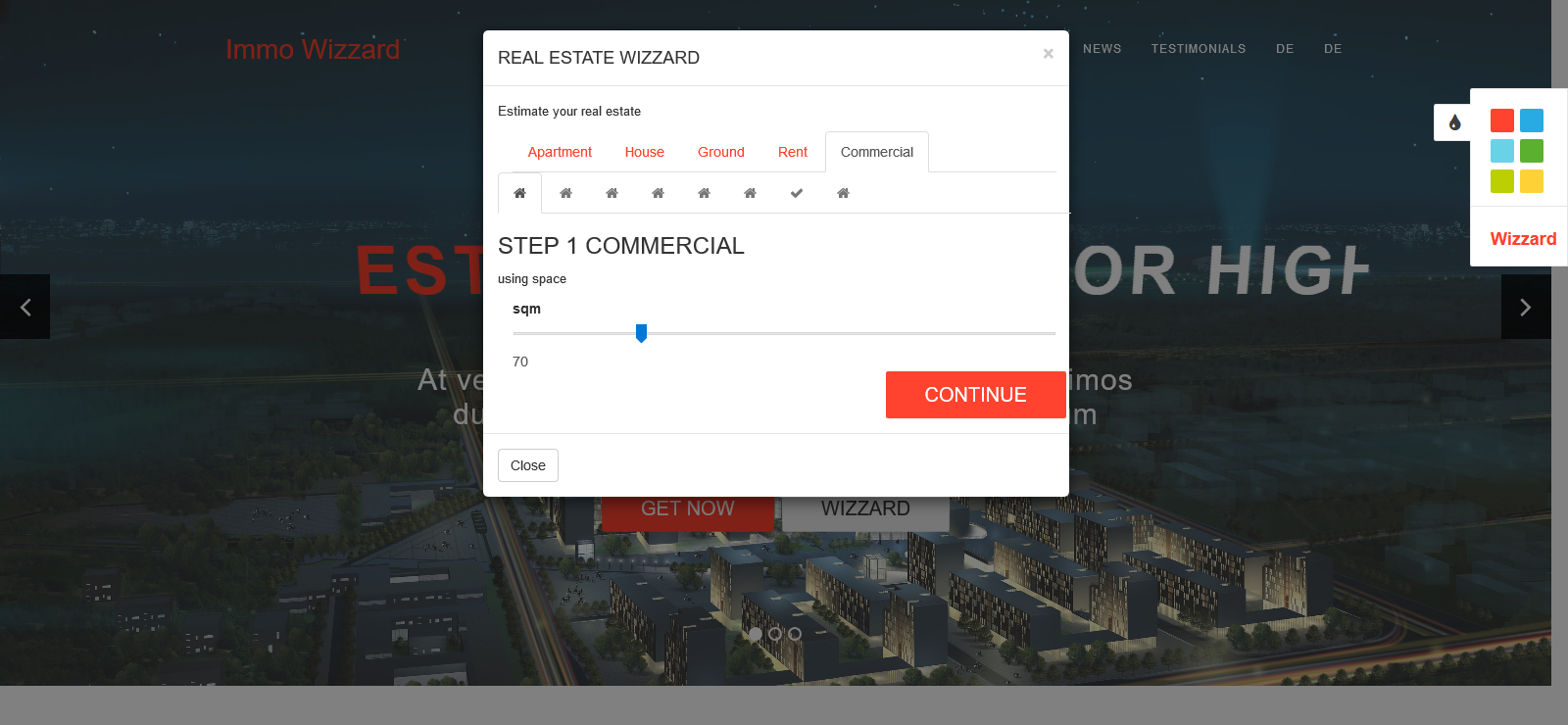Viewport: 1568px width, 725px height.
Task: Pick the red color swatch
Action: (x=1501, y=121)
